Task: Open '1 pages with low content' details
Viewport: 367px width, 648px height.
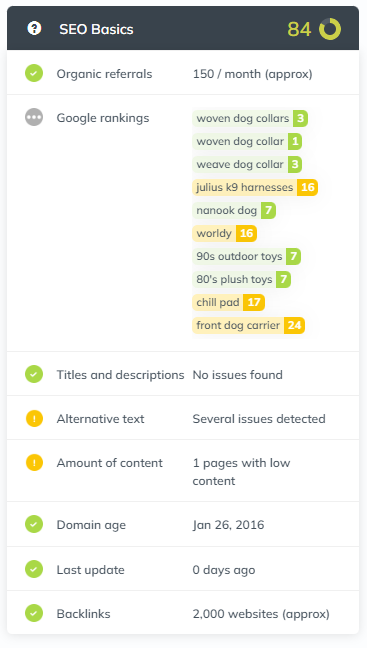Action: [x=241, y=472]
